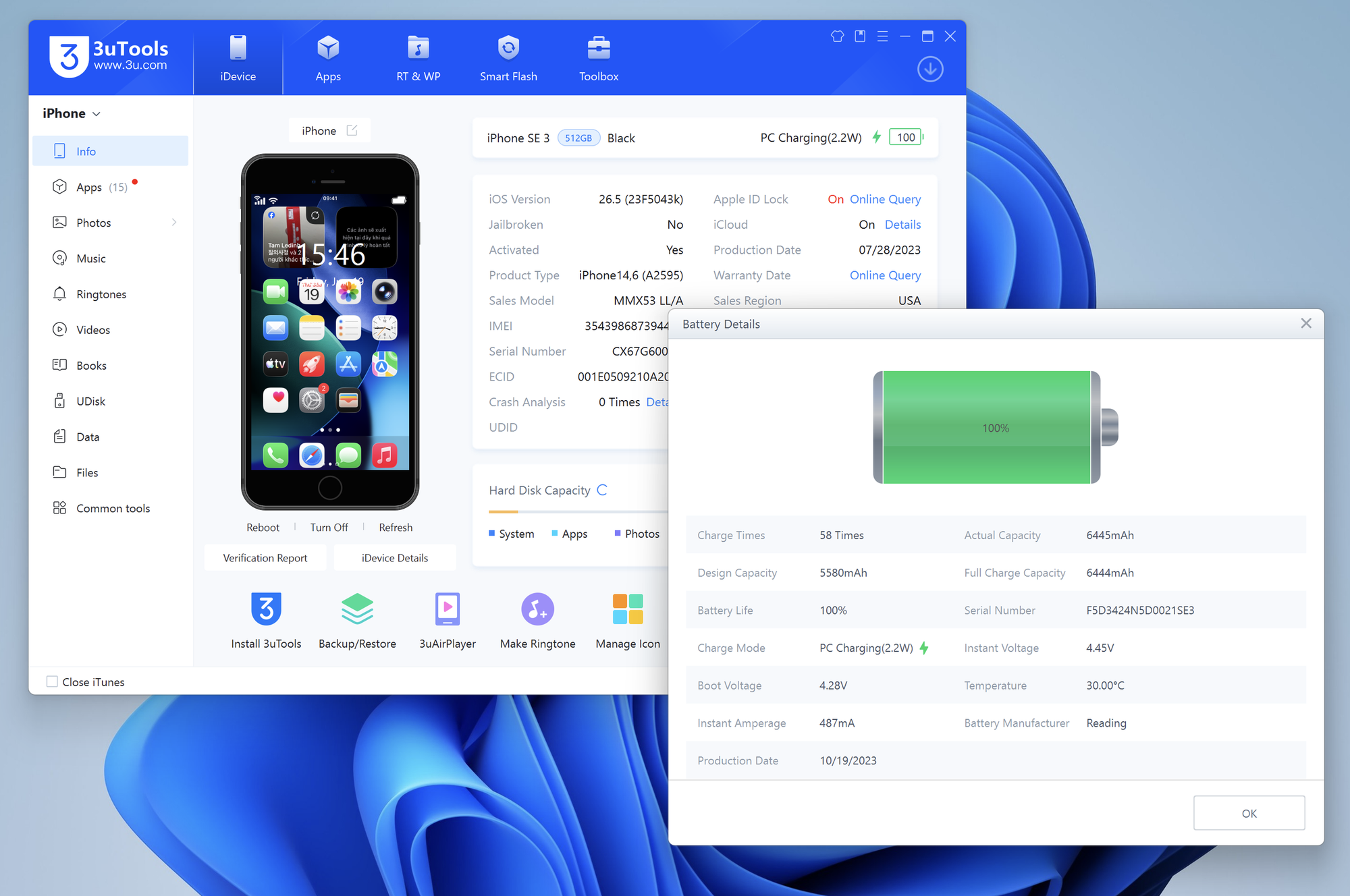Click the download manager arrow icon
Screen dimensions: 1350x896
coord(930,69)
